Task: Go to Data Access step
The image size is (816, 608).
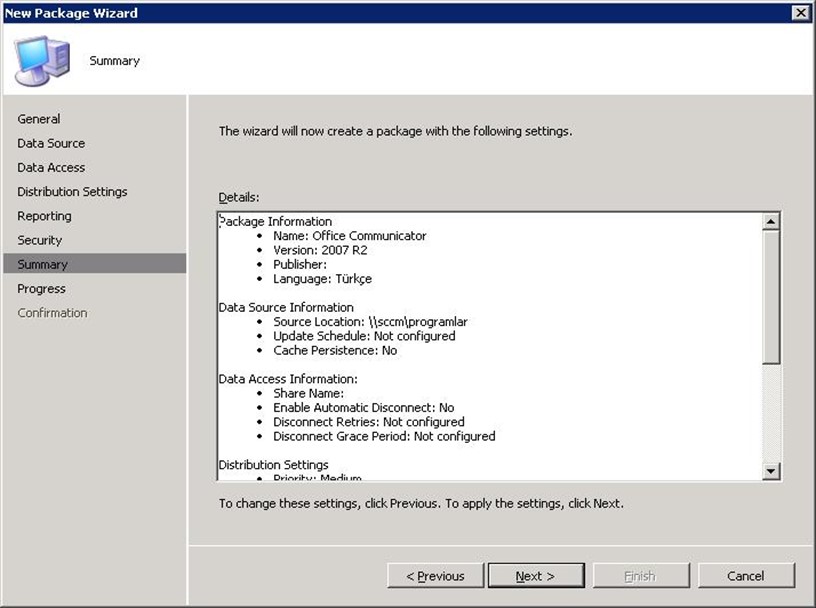Action: 51,167
